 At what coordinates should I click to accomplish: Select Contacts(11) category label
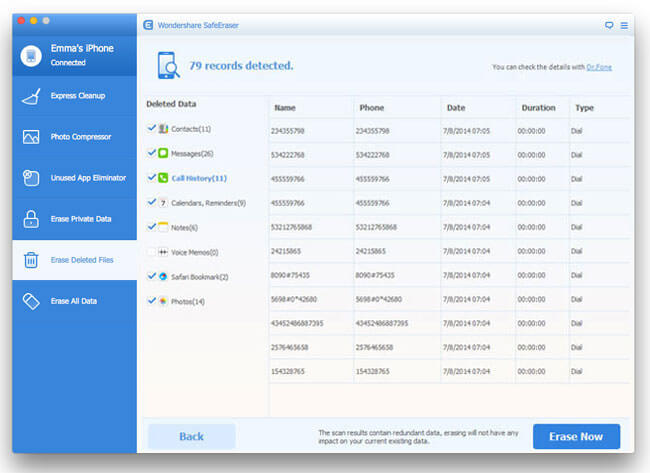coord(191,129)
